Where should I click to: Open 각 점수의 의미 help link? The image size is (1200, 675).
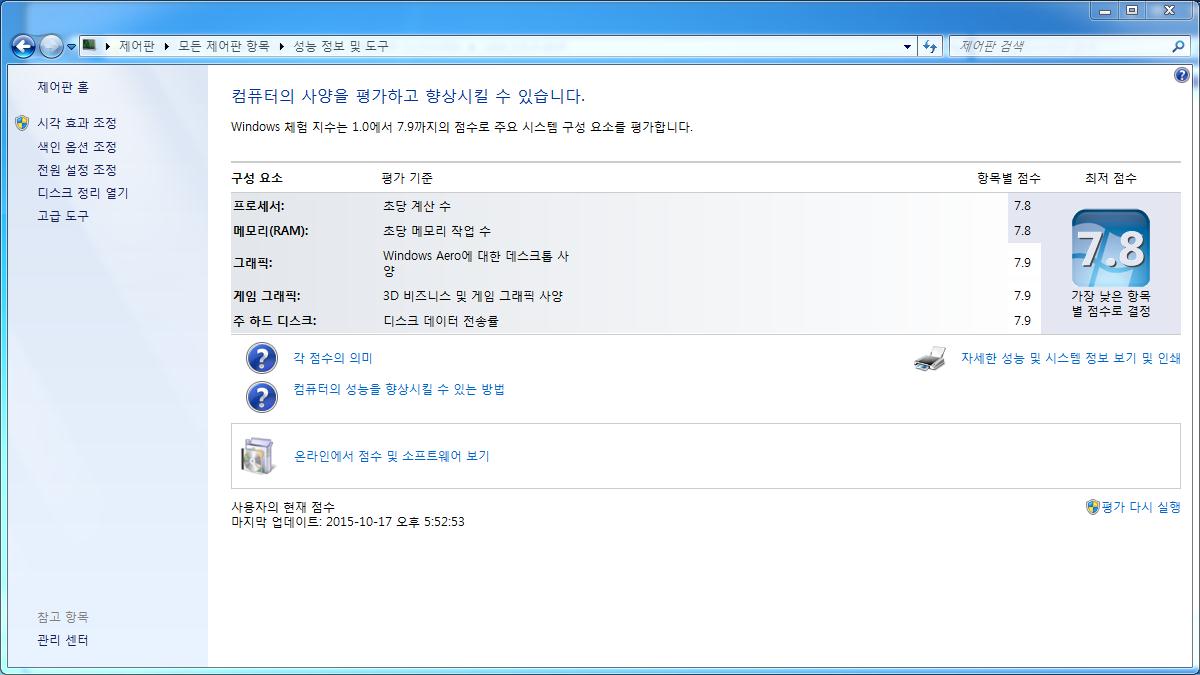click(x=332, y=358)
